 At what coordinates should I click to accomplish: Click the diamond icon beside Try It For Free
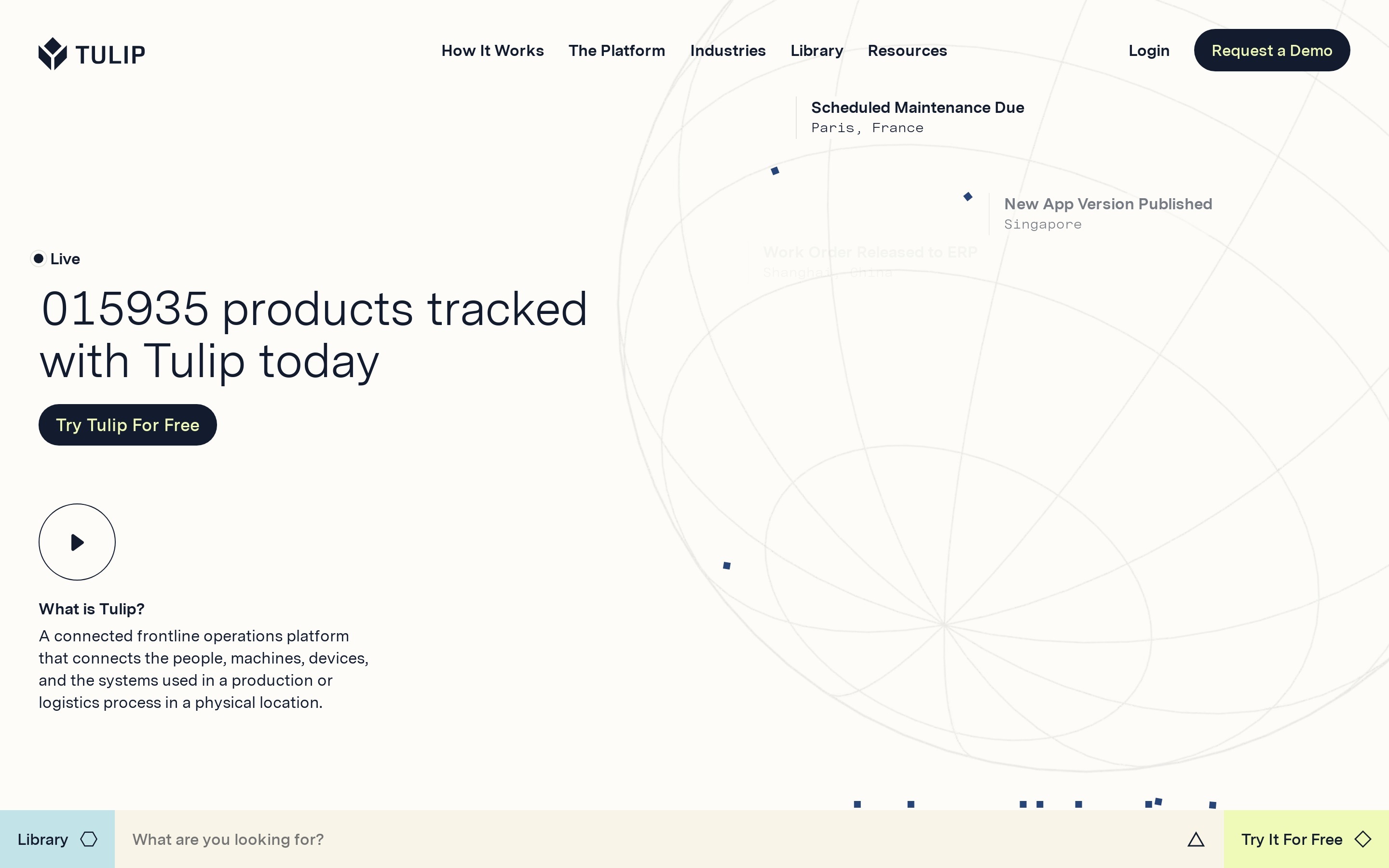pos(1362,839)
